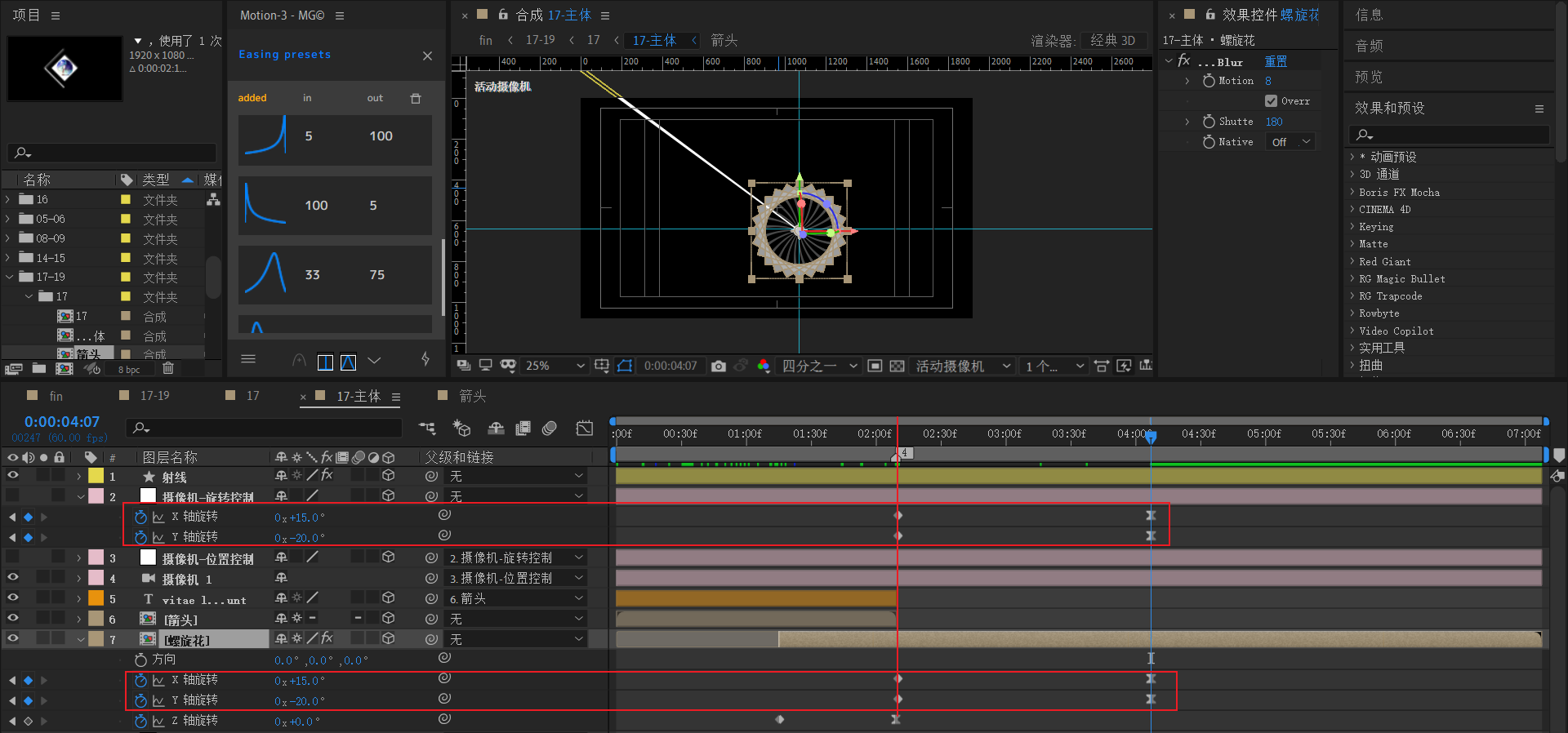Switch to the 箭头 timeline tab
This screenshot has height=733, width=1568.
click(x=472, y=396)
